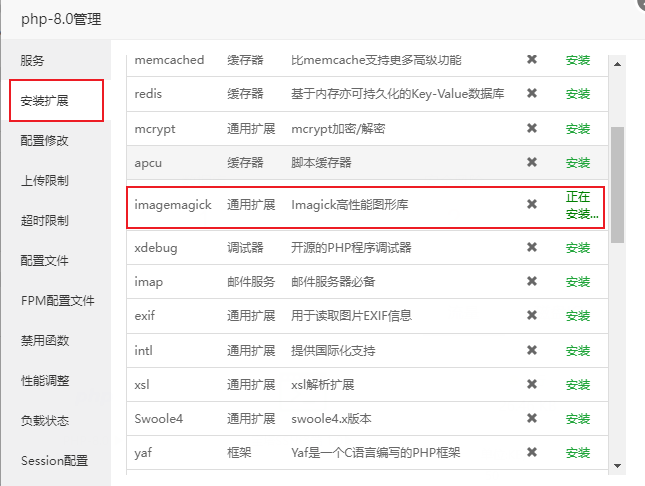Go to the FPM配置文件 section

coord(58,301)
